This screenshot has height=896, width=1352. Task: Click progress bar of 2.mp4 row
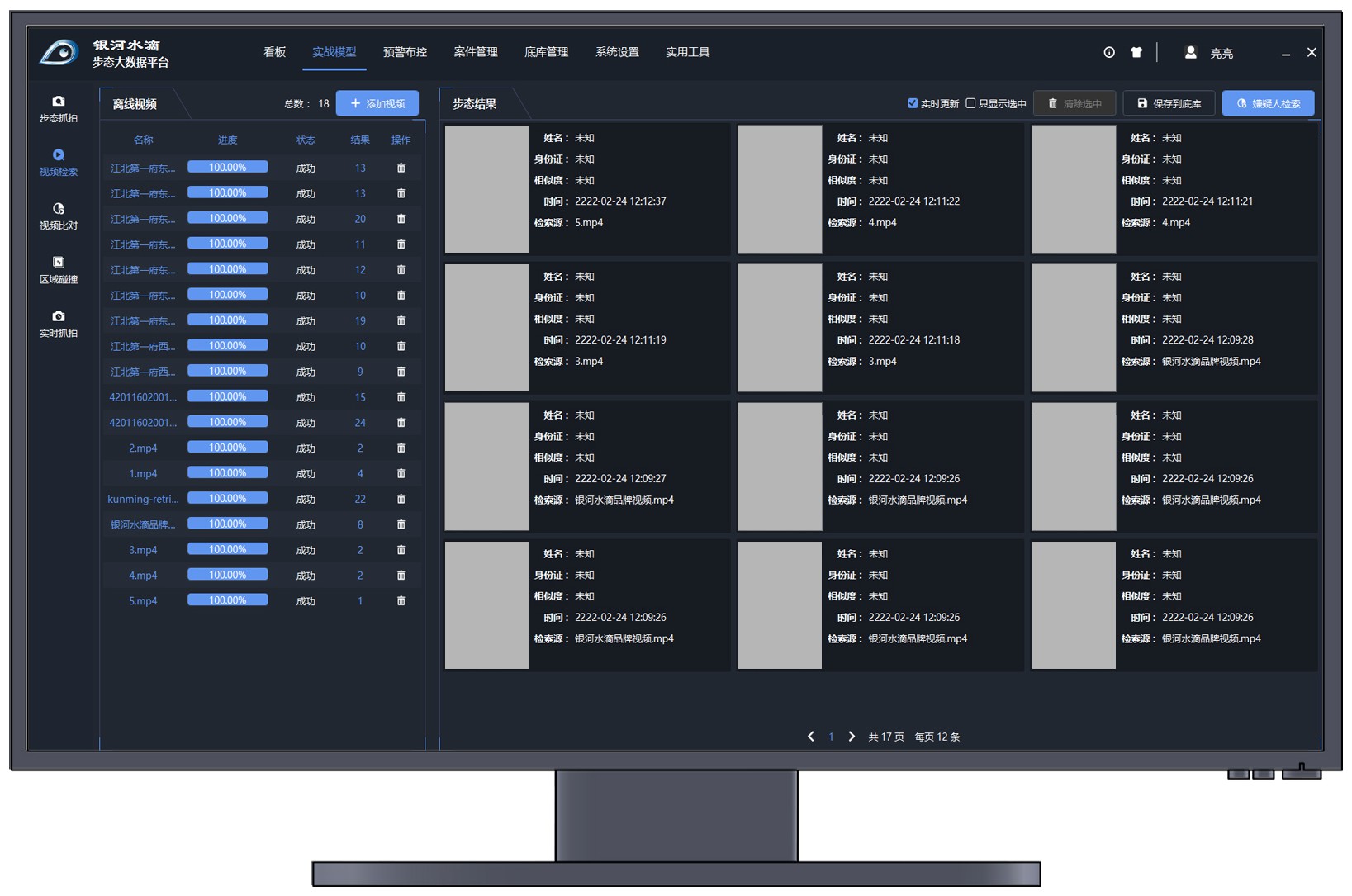click(x=227, y=448)
